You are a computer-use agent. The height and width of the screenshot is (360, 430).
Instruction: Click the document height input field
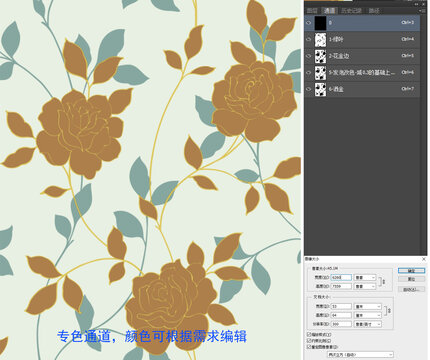pyautogui.click(x=341, y=315)
